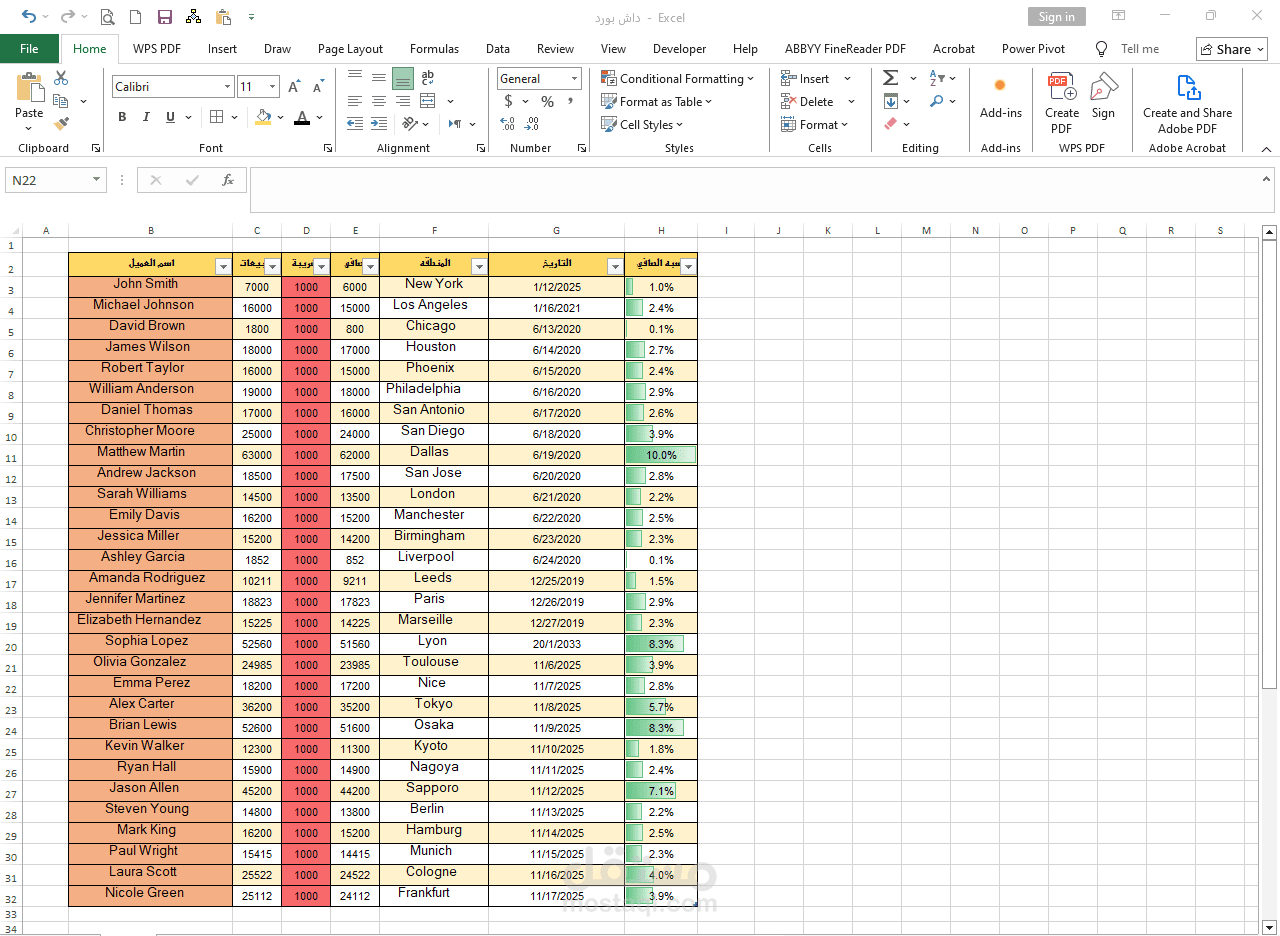
Task: Click the Sign in button
Action: [x=1056, y=16]
